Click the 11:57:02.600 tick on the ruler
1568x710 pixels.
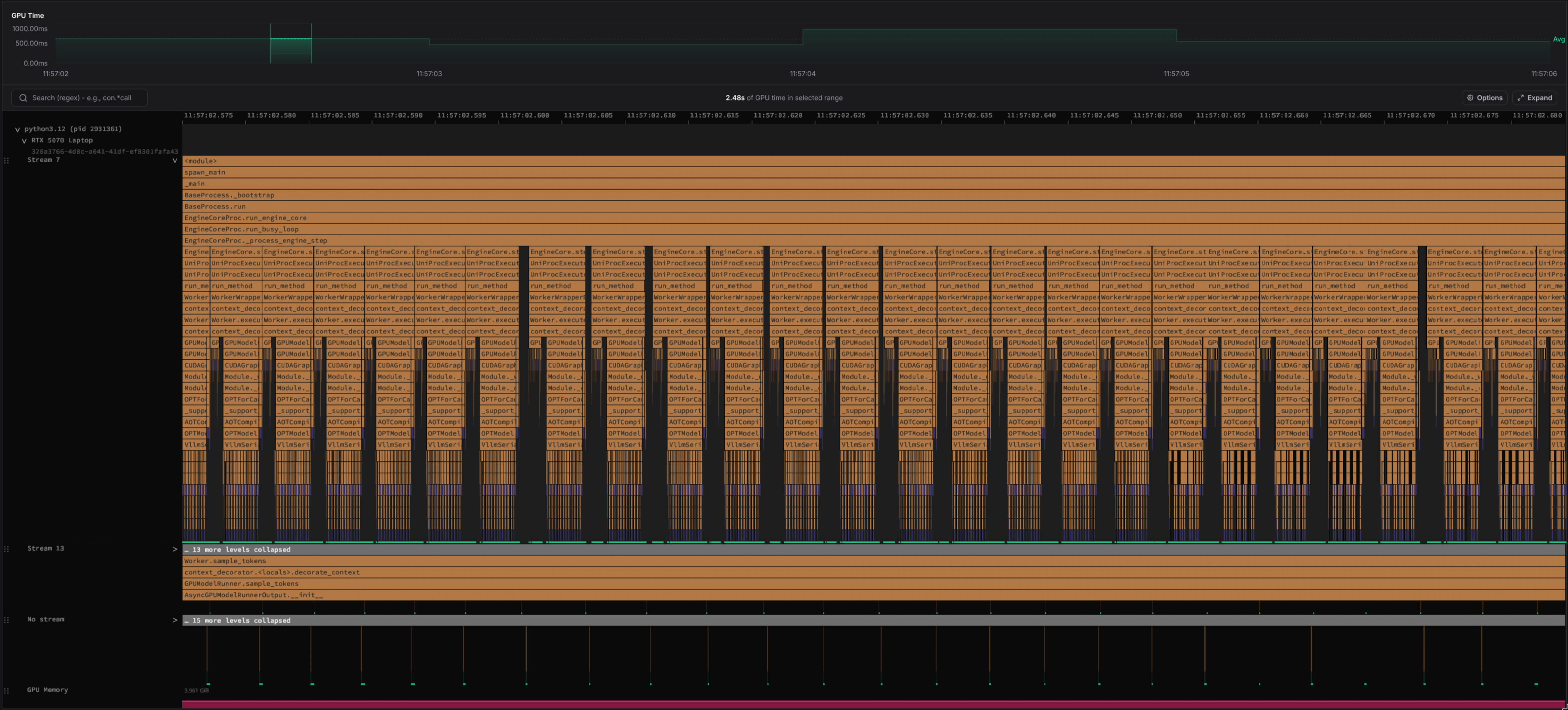524,116
